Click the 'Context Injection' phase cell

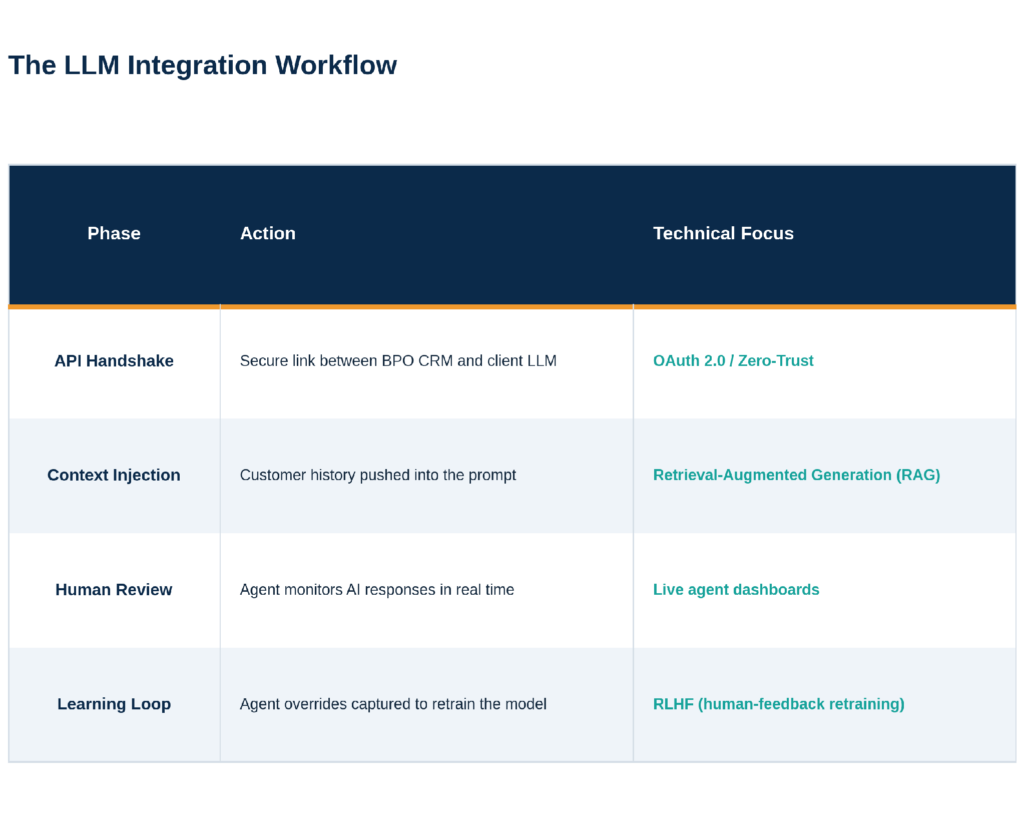[114, 475]
